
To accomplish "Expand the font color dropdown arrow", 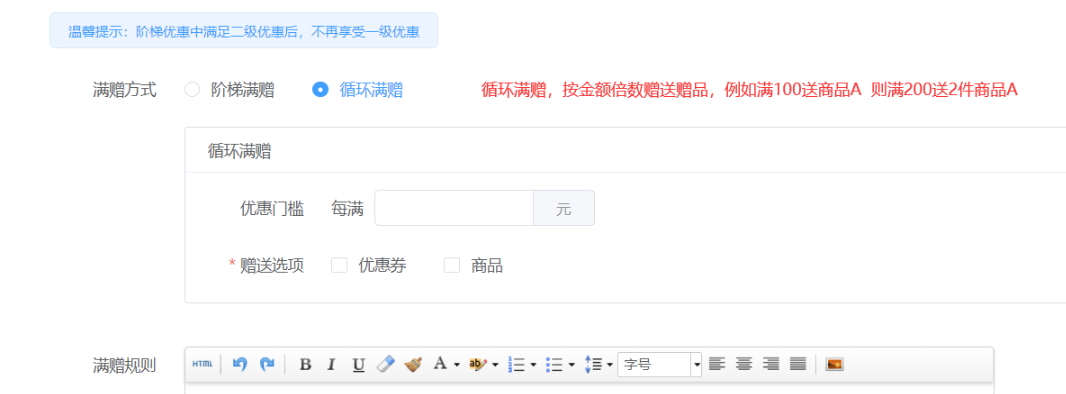I will tap(457, 365).
